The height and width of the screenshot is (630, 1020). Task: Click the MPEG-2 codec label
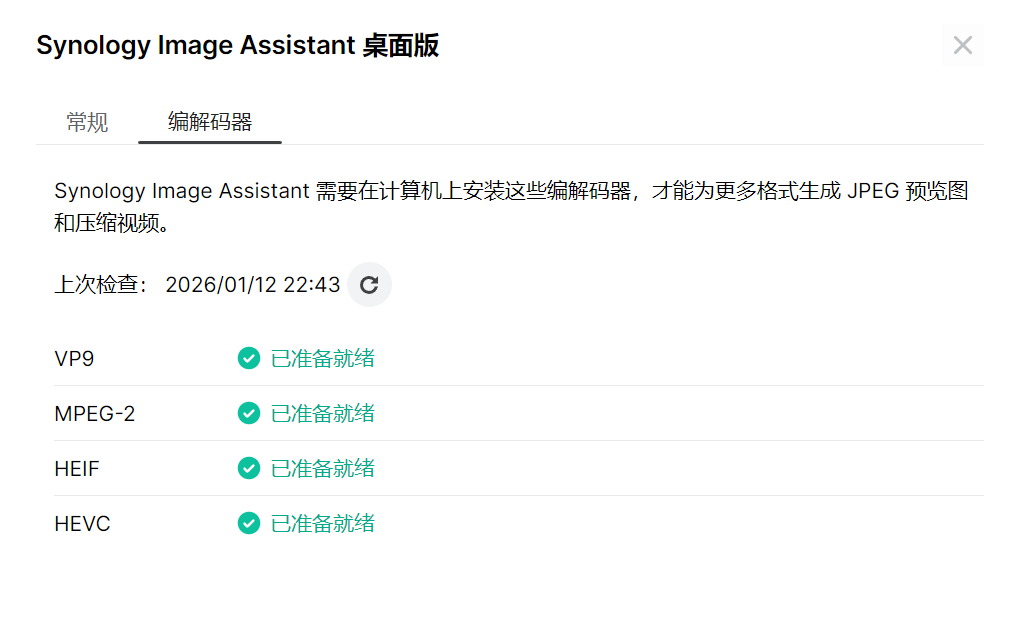click(x=94, y=413)
